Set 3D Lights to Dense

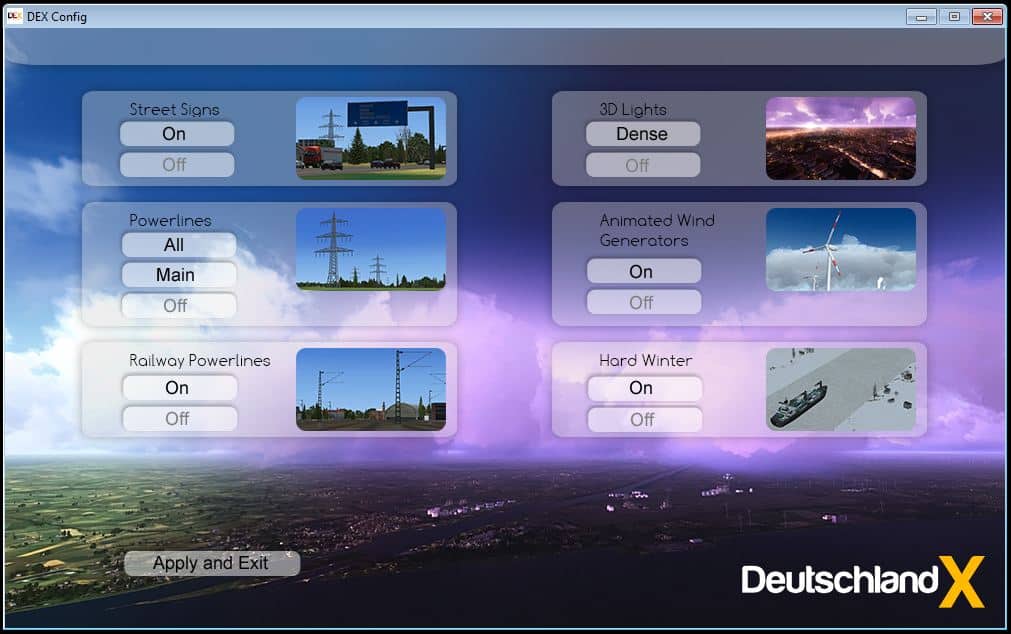pos(642,134)
